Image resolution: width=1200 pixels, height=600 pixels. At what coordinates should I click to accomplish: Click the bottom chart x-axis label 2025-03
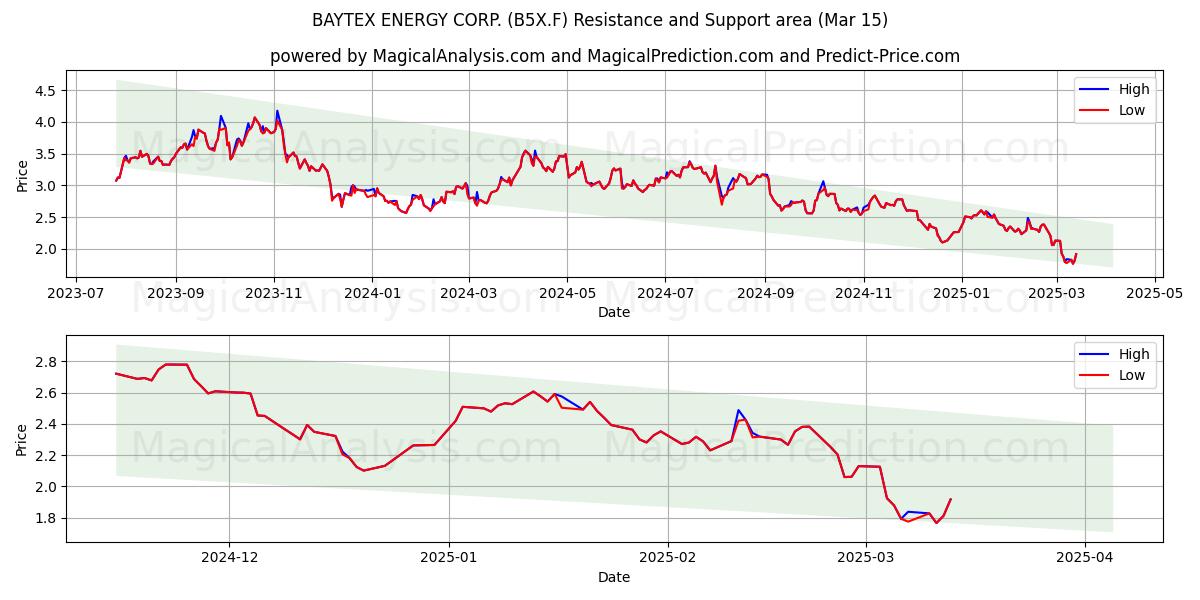pos(866,559)
